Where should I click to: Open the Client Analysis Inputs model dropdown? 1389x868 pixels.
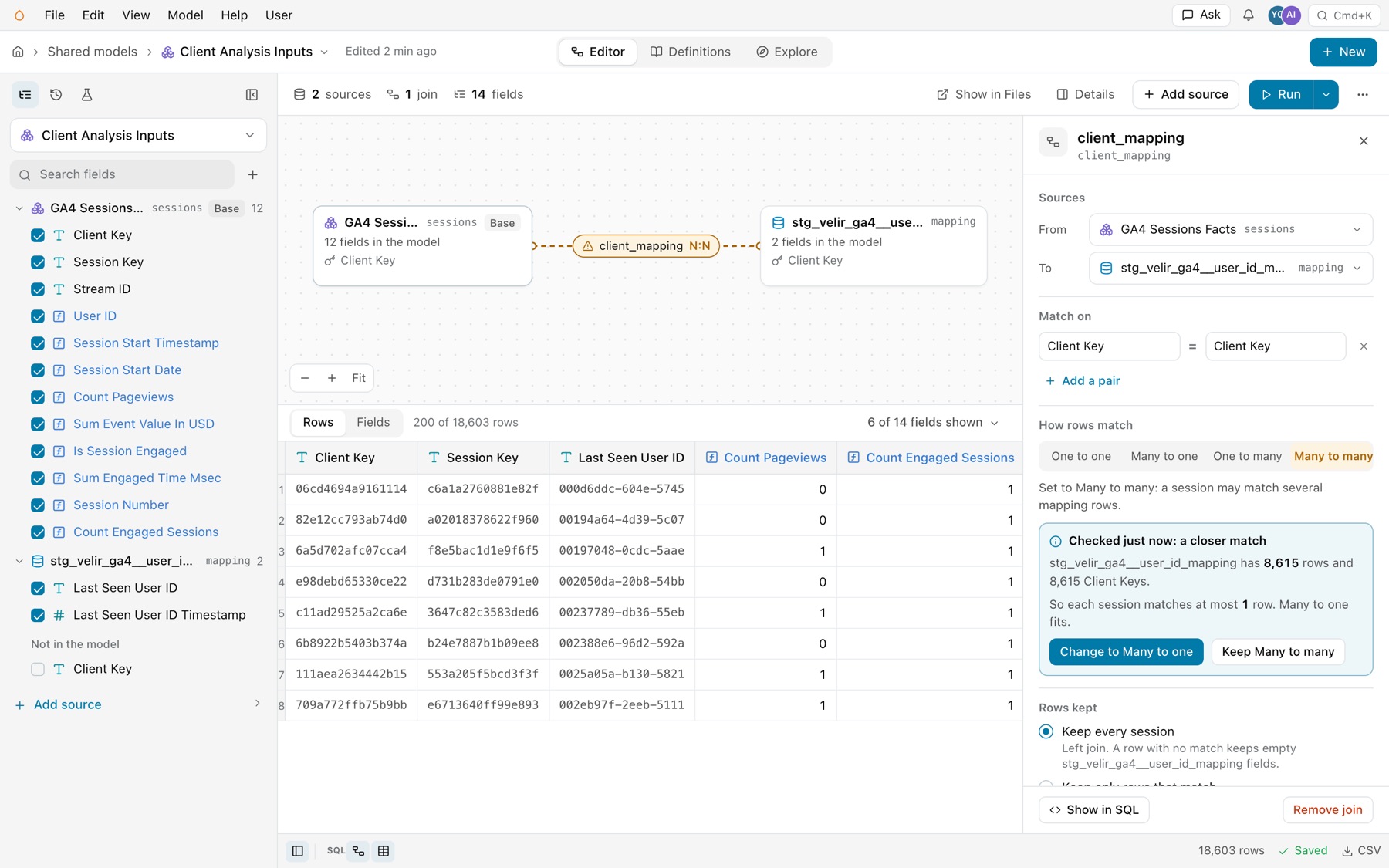tap(139, 136)
